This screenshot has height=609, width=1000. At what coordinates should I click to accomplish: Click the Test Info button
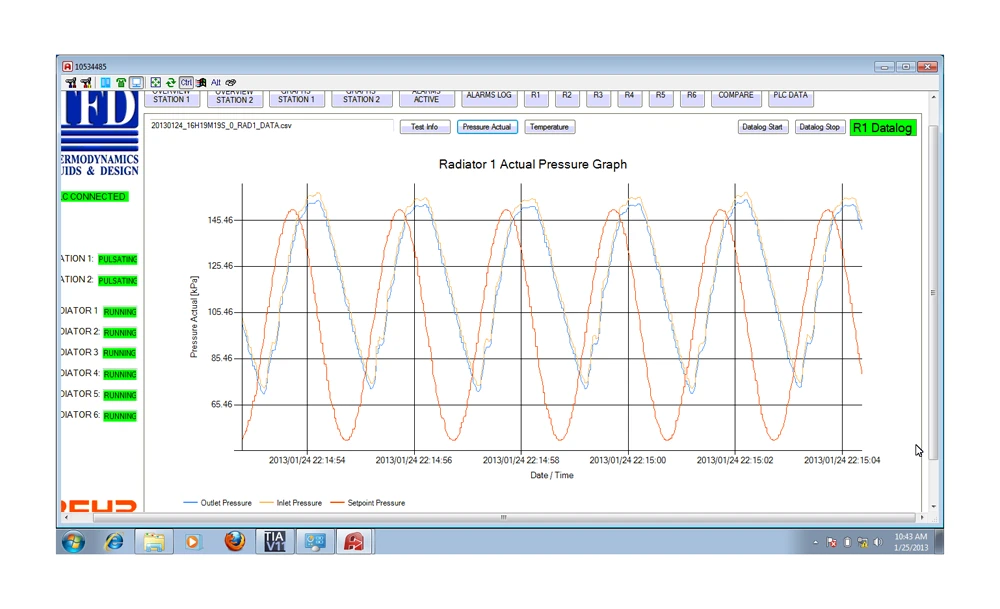coord(425,127)
